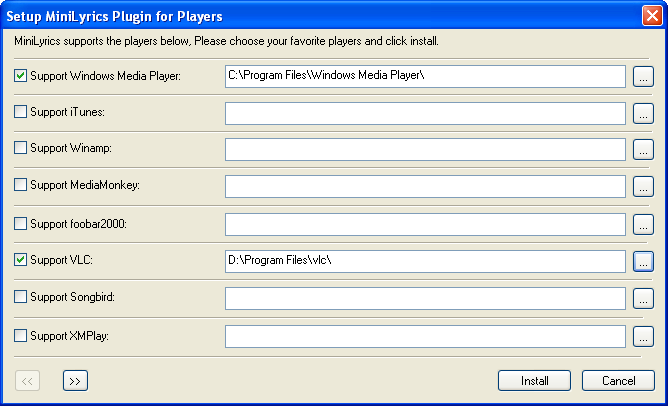
Task: Uncheck Support Windows Media Player checkbox
Action: click(x=20, y=76)
